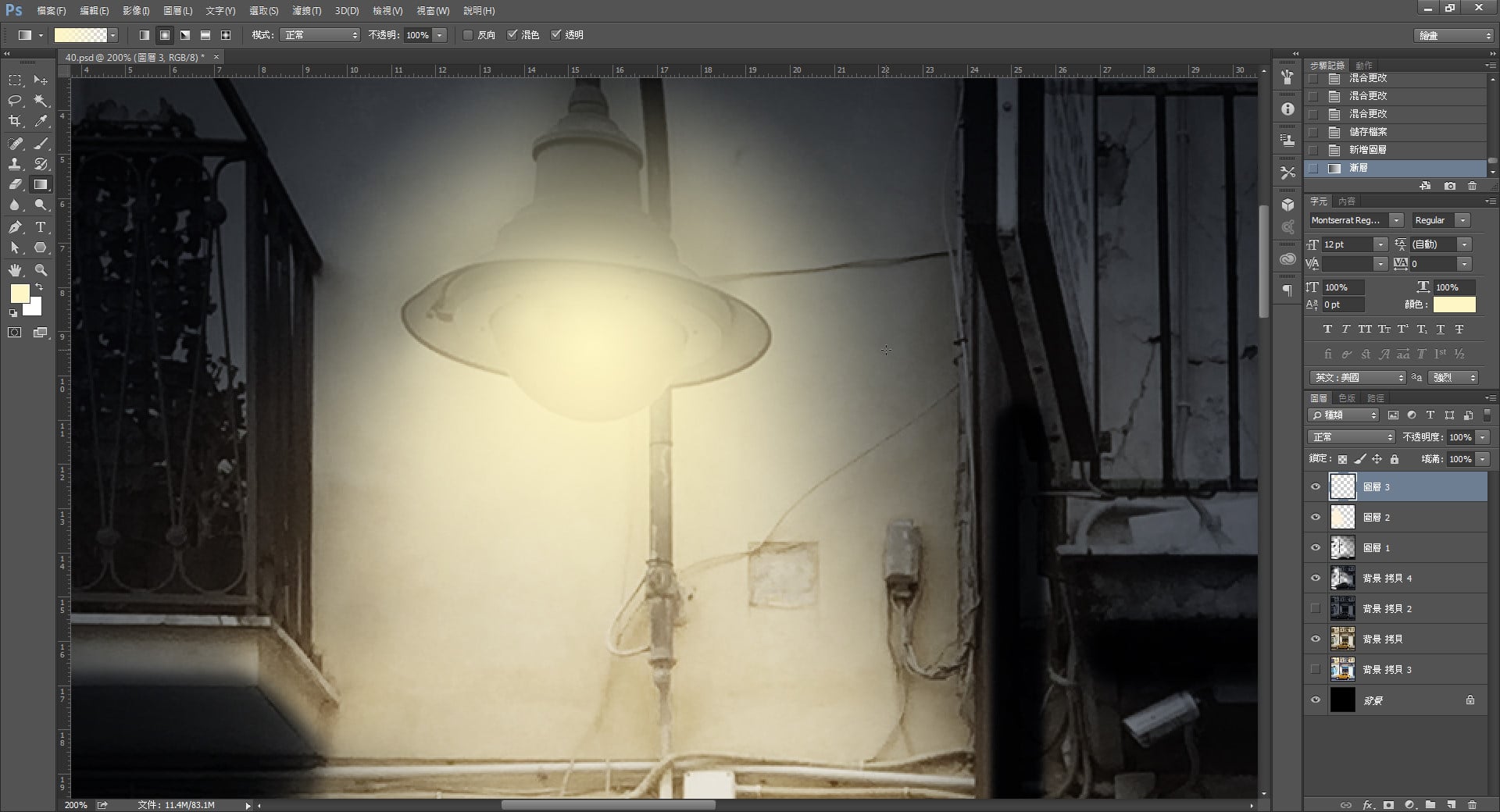Expand the layer blend mode 正常 dropdown
Image resolution: width=1500 pixels, height=812 pixels.
pos(1351,437)
